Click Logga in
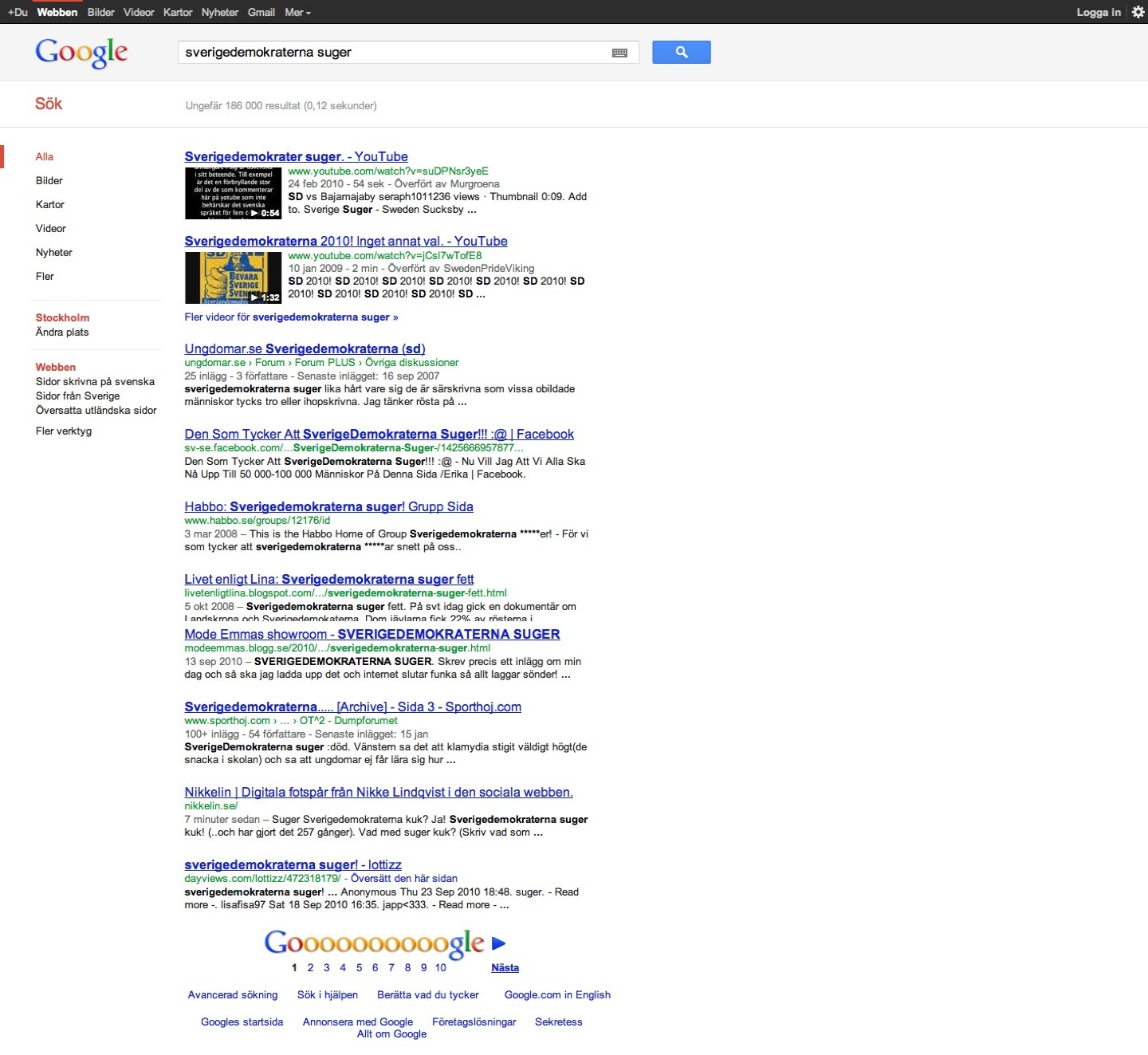 (1099, 12)
